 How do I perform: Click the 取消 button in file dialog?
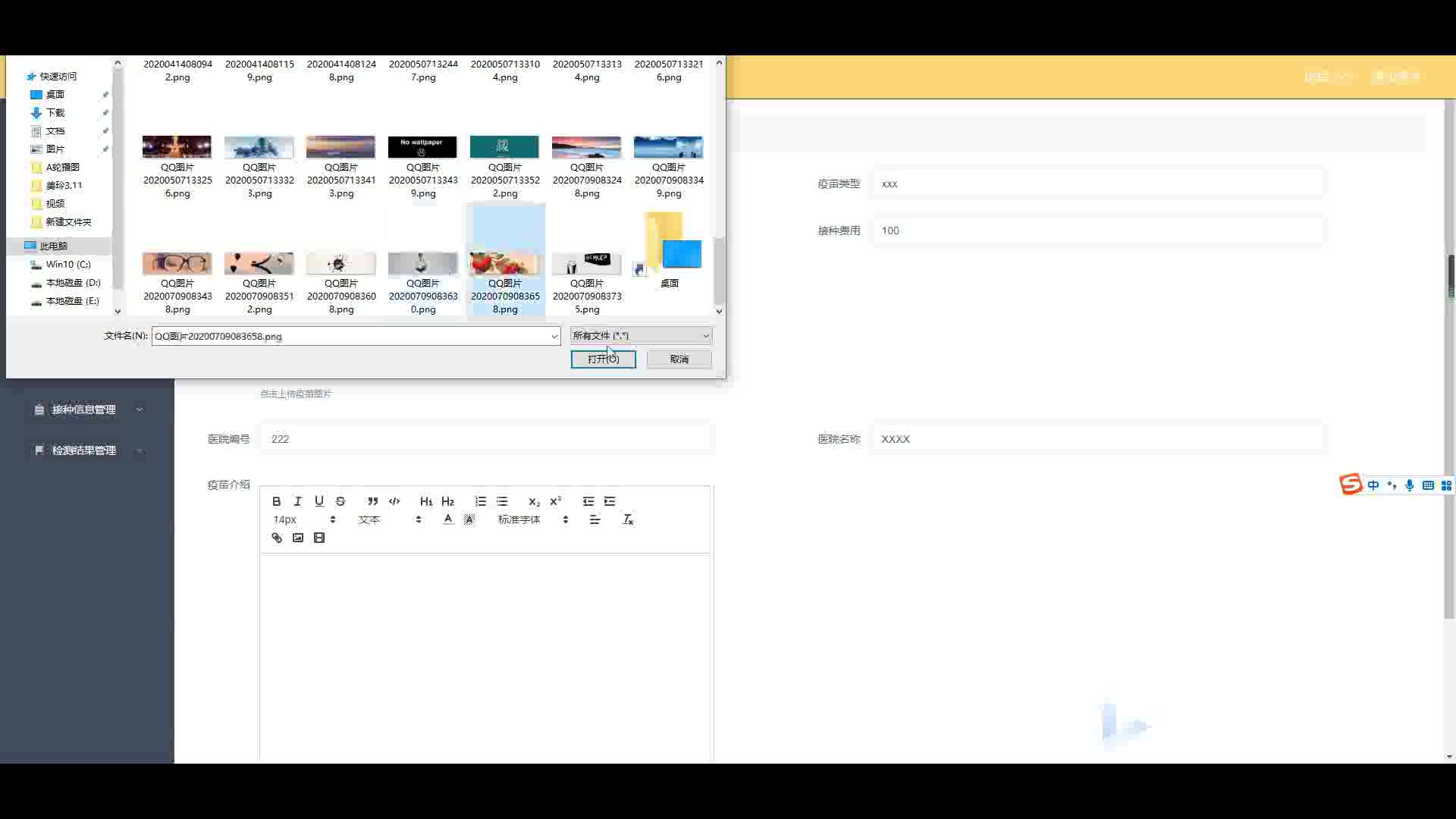[679, 359]
